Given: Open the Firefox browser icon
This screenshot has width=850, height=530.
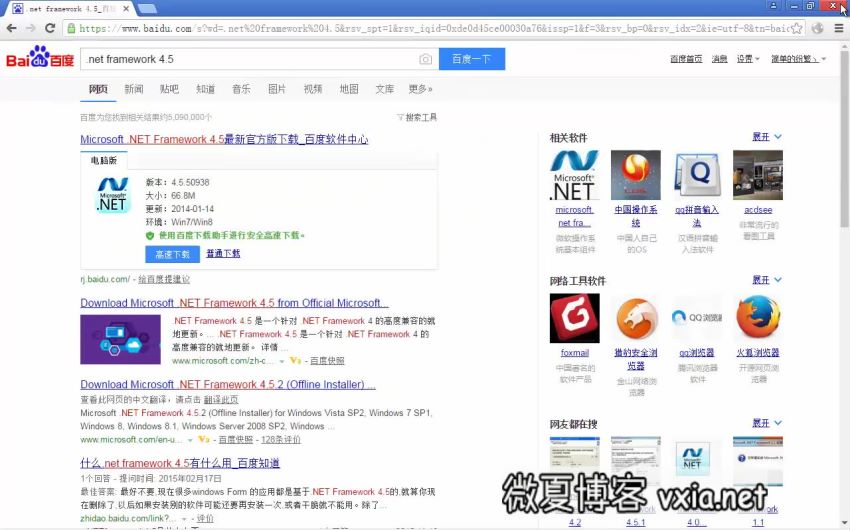Looking at the screenshot, I should [x=758, y=318].
